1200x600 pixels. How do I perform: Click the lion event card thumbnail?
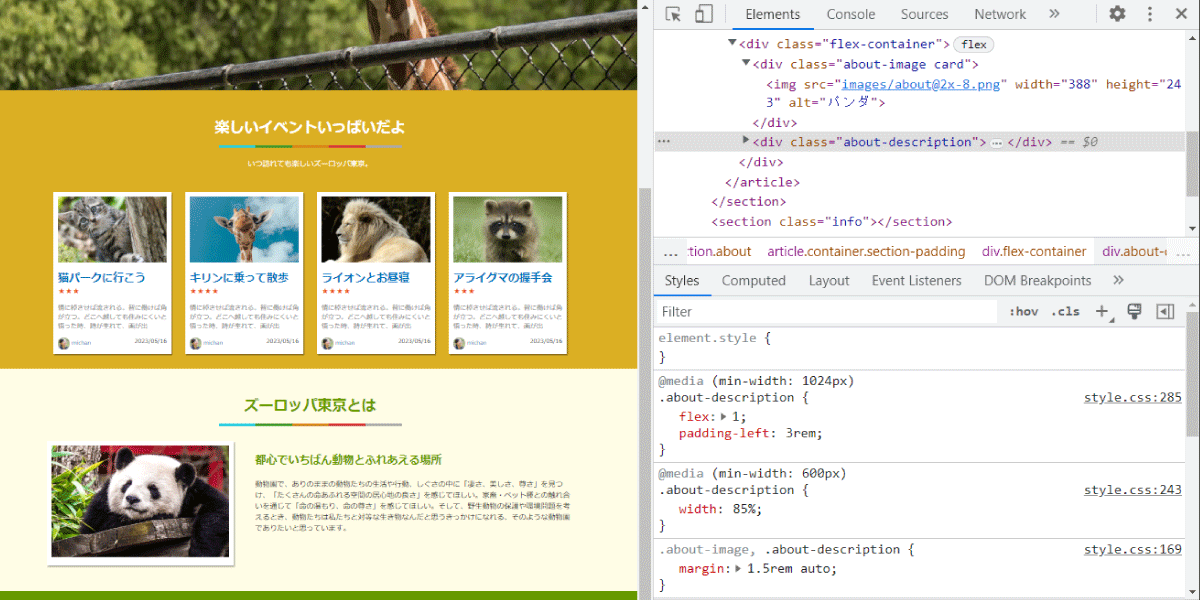point(376,229)
